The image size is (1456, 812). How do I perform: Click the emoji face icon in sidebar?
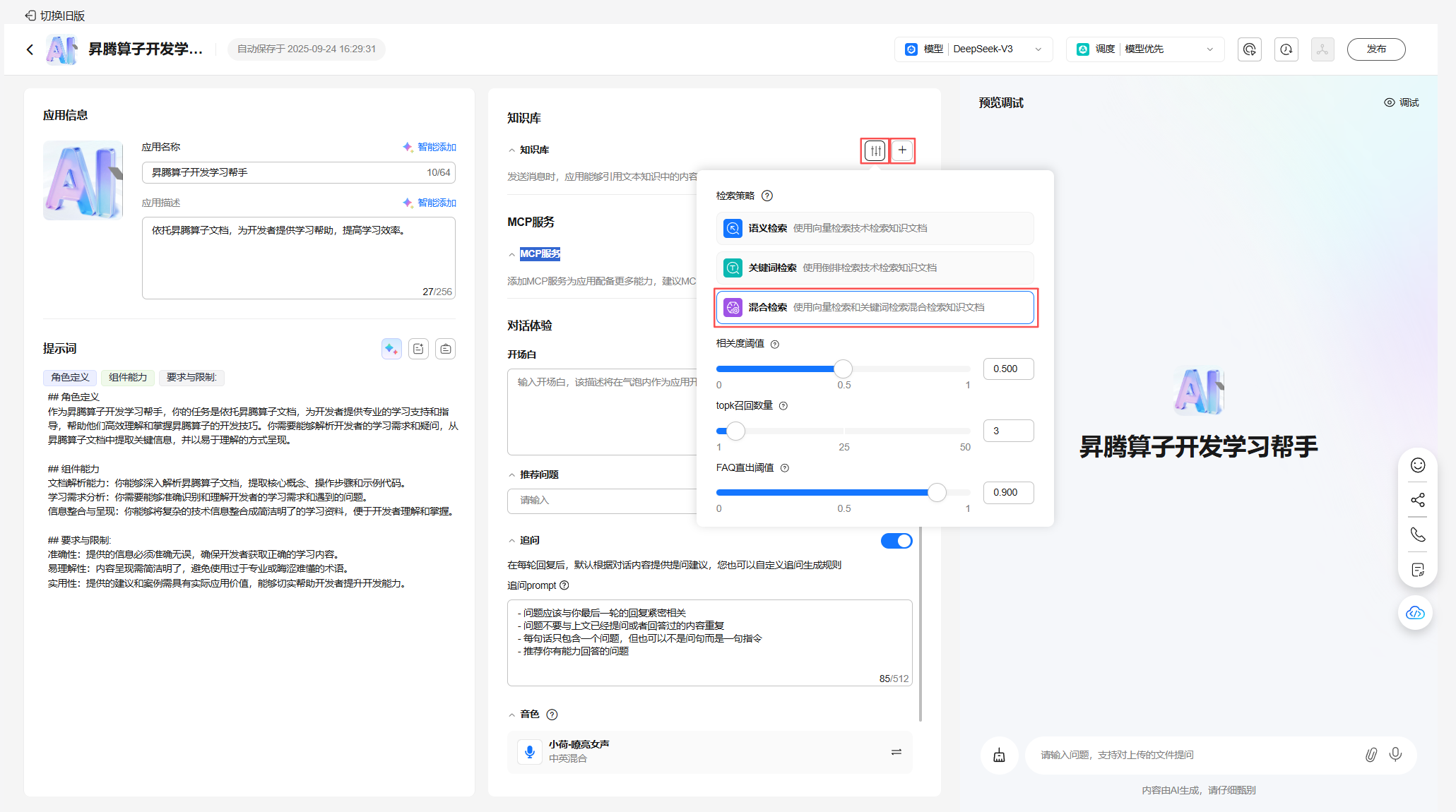coord(1417,465)
